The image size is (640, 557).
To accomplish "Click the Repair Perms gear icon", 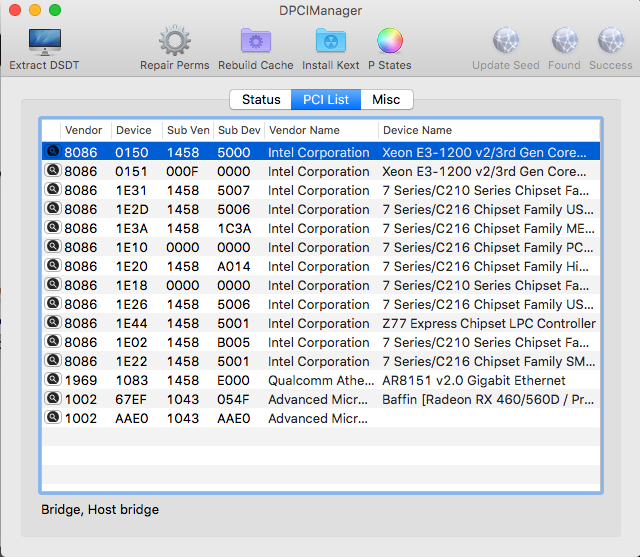I will pyautogui.click(x=175, y=40).
